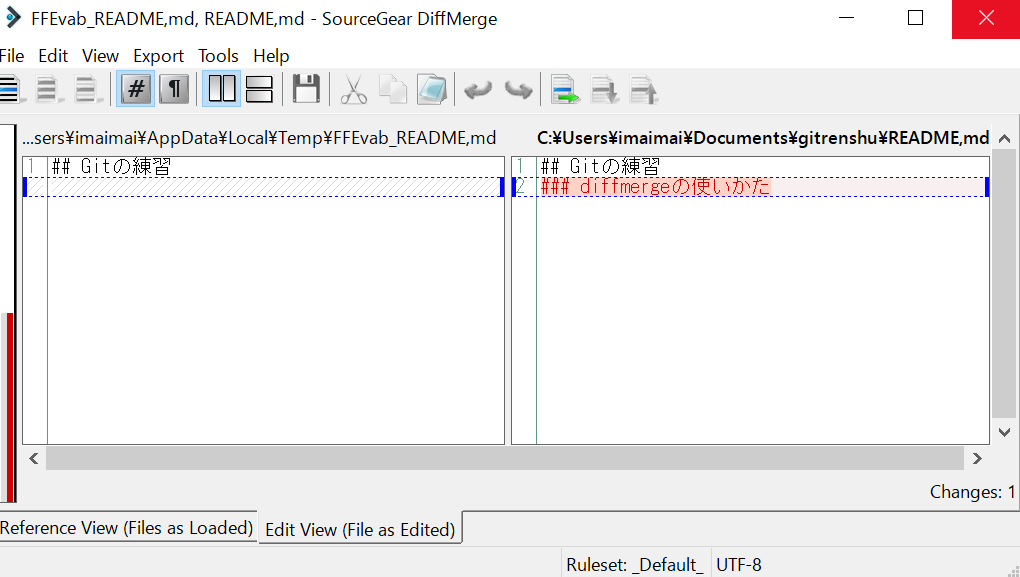The width and height of the screenshot is (1020, 577).
Task: Switch to horizontal stacked split layout
Action: [260, 89]
